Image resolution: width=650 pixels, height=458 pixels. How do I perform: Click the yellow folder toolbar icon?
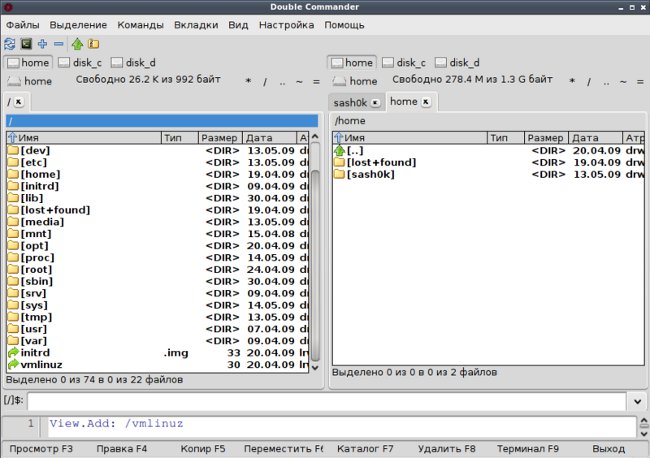click(x=94, y=44)
